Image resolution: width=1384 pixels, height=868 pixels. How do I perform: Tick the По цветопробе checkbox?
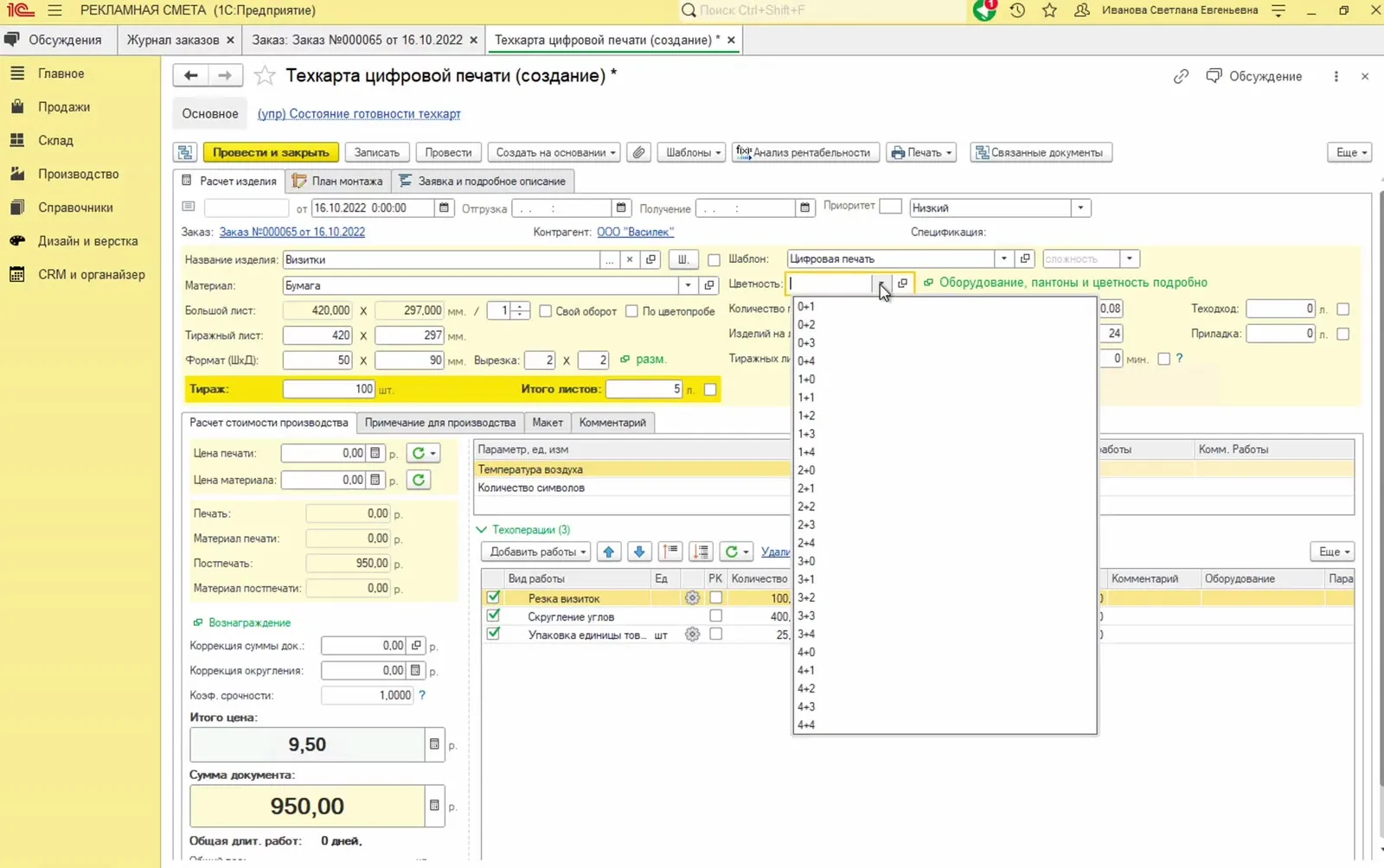[631, 311]
